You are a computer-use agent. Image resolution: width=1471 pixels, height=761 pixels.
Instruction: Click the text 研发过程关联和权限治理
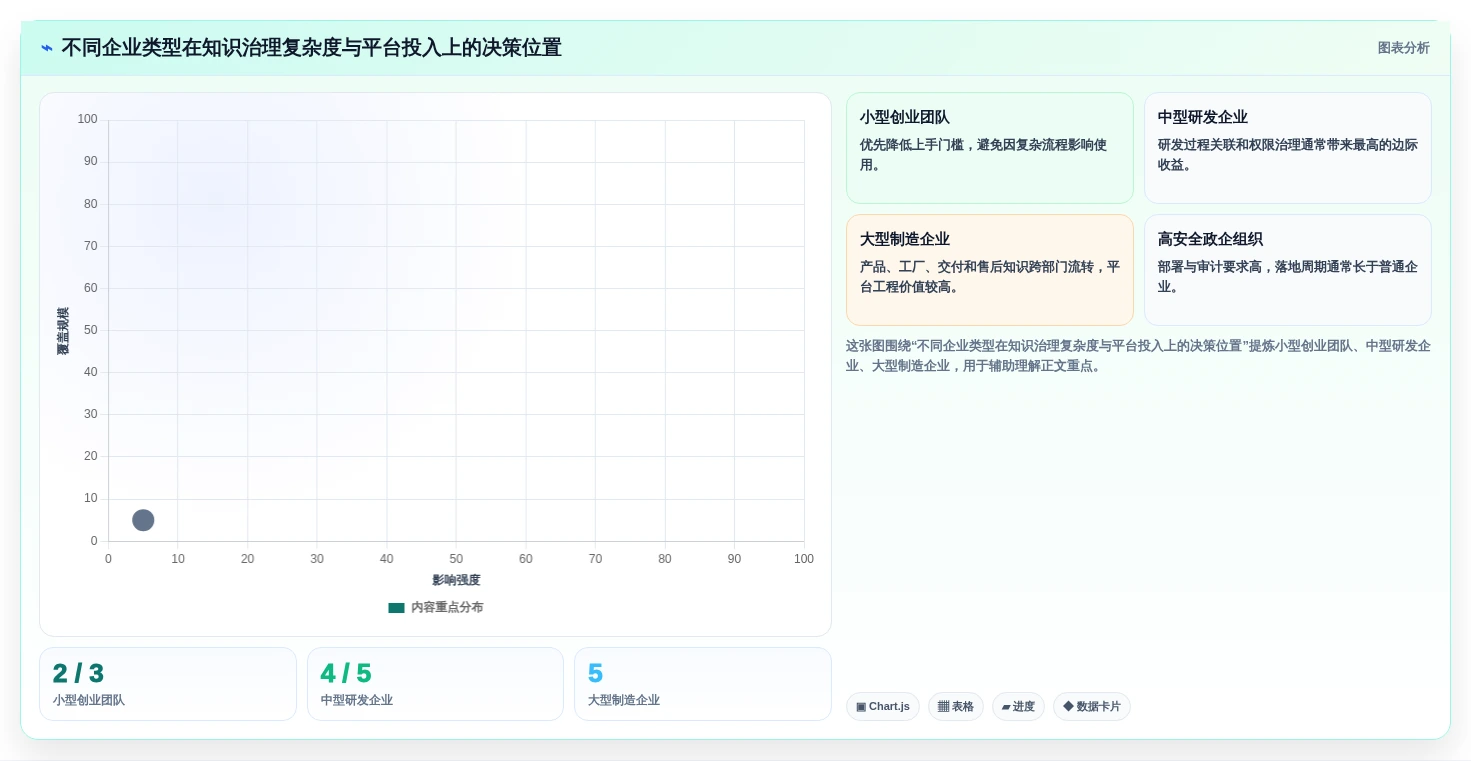coord(1230,145)
